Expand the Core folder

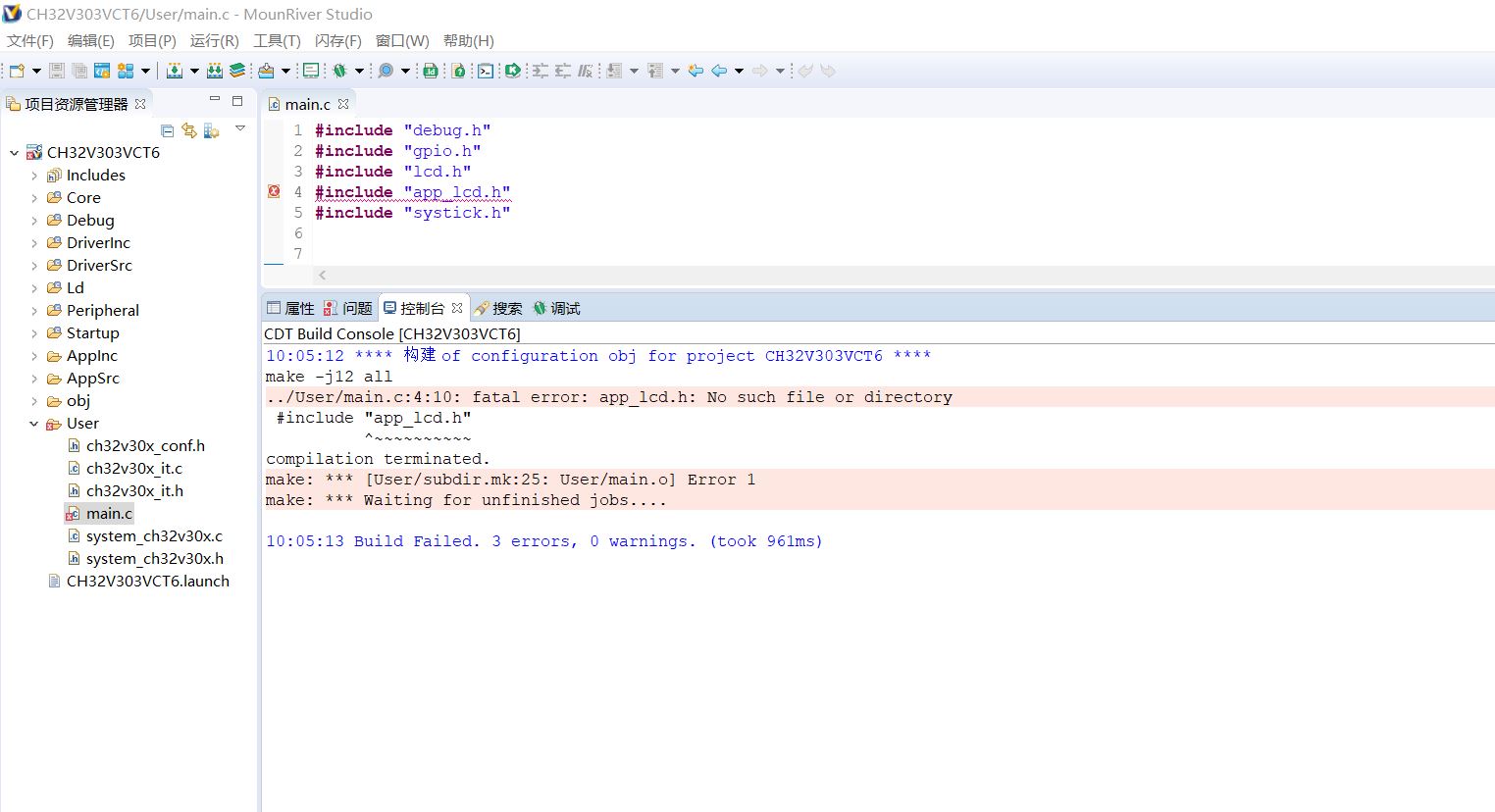(x=34, y=198)
